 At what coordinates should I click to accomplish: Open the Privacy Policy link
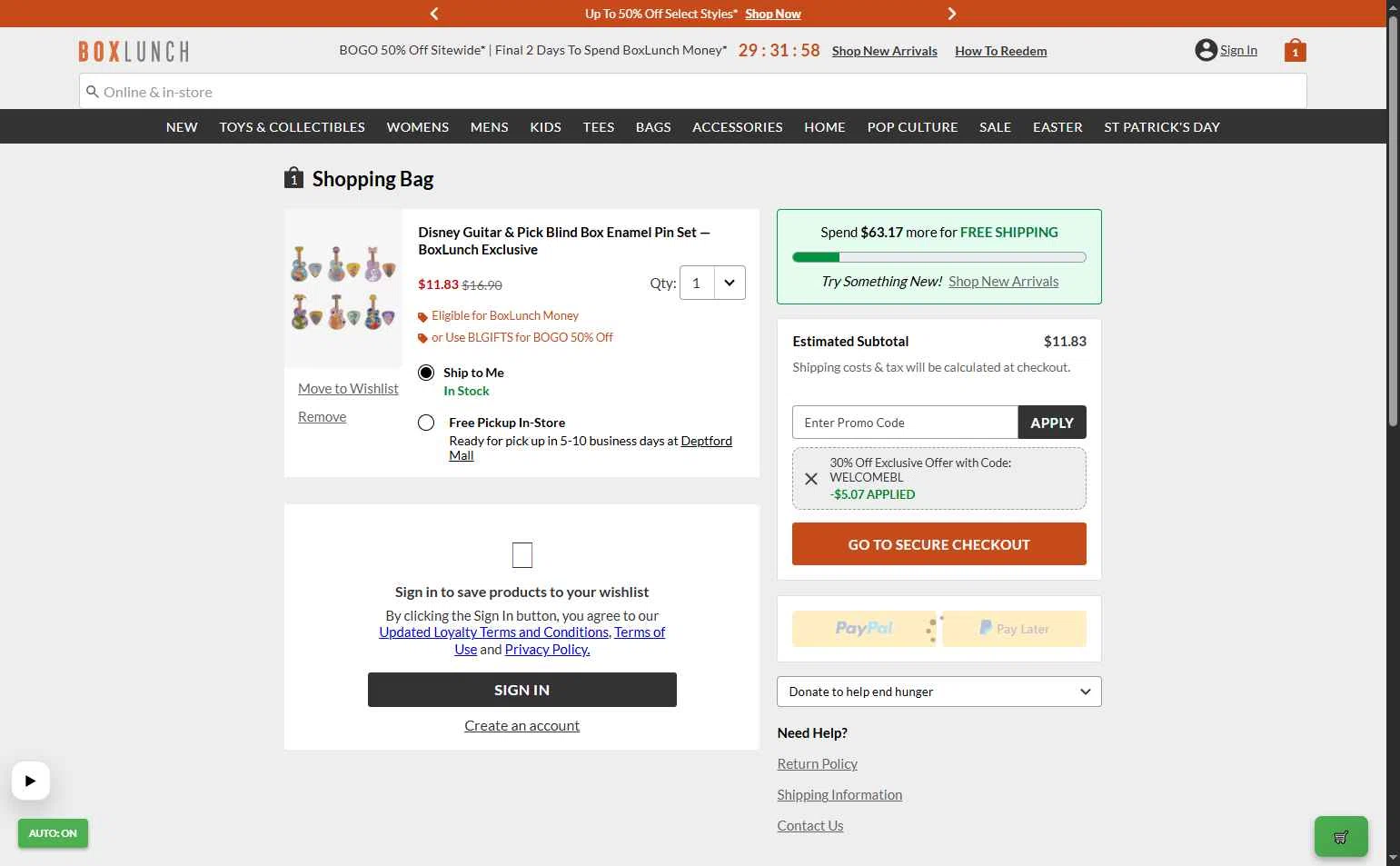547,650
